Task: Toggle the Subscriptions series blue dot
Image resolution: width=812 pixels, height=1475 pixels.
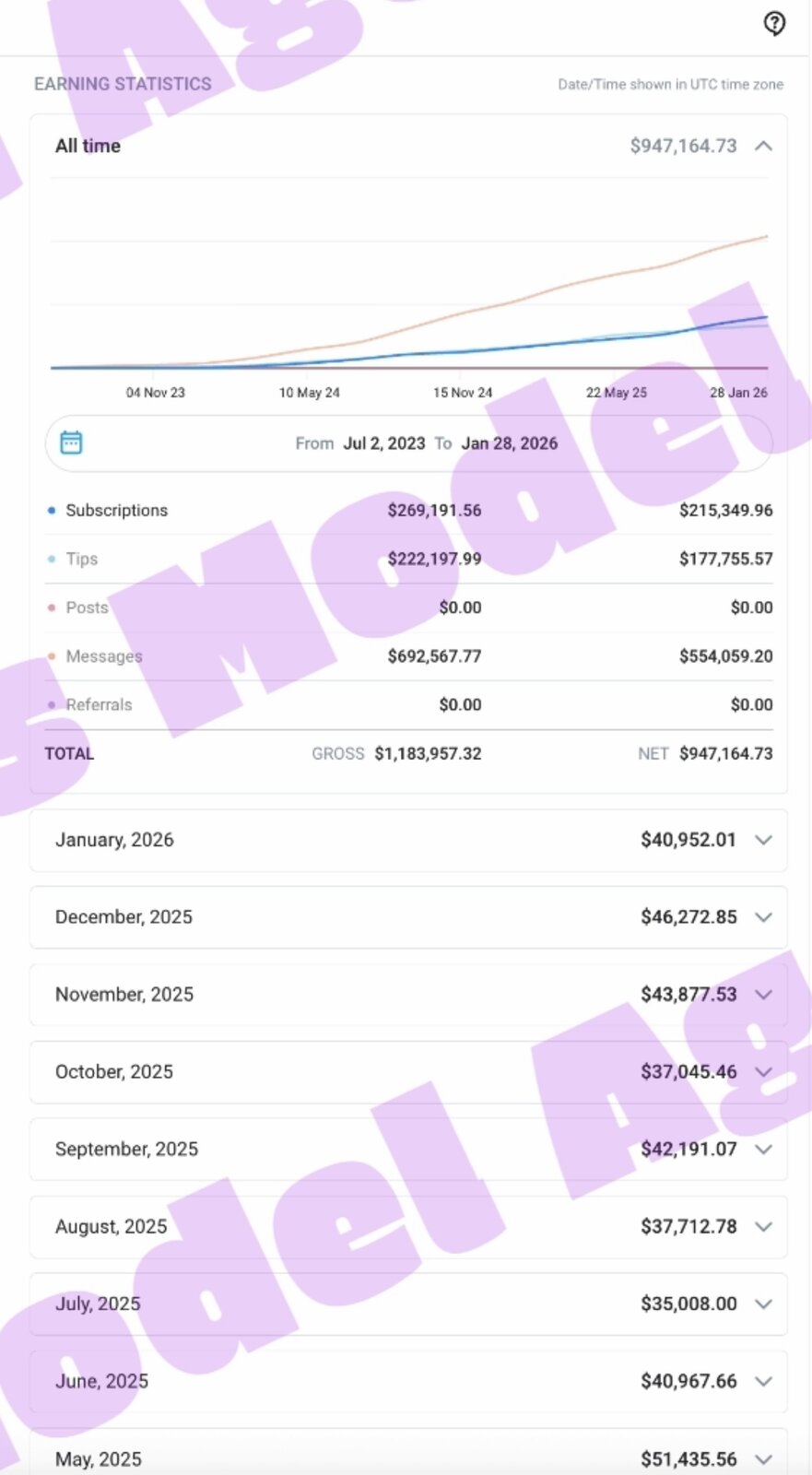Action: [52, 510]
